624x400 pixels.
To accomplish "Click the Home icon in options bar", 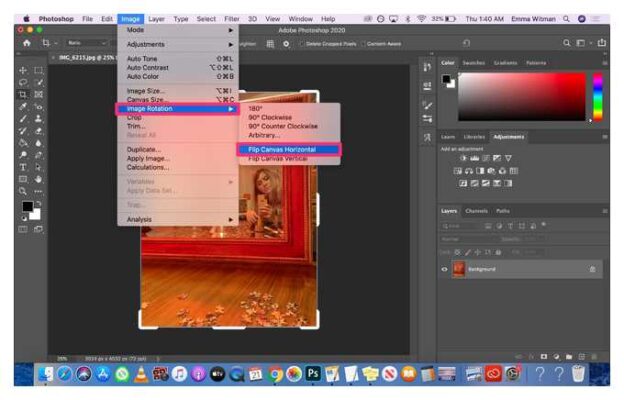I will pos(27,43).
